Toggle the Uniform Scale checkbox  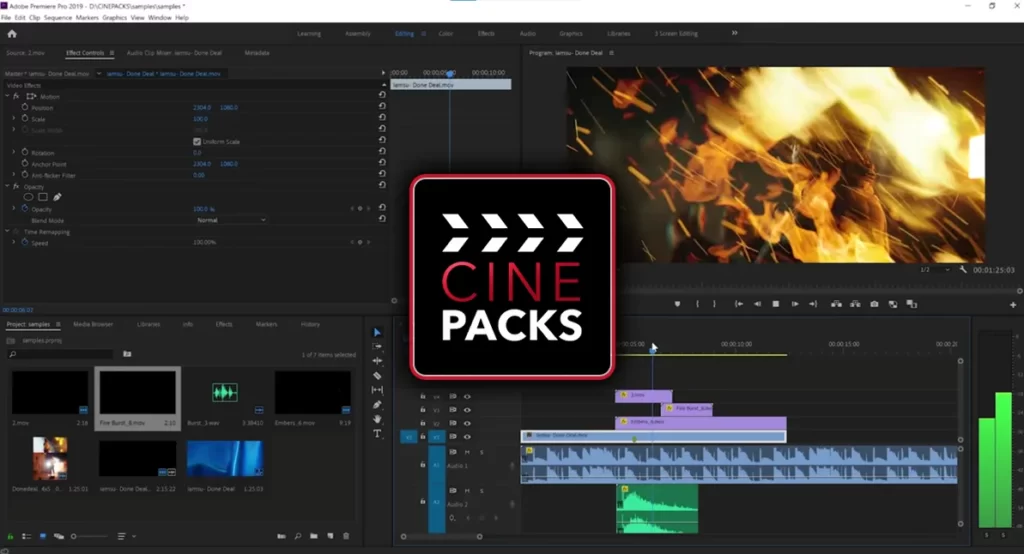197,141
